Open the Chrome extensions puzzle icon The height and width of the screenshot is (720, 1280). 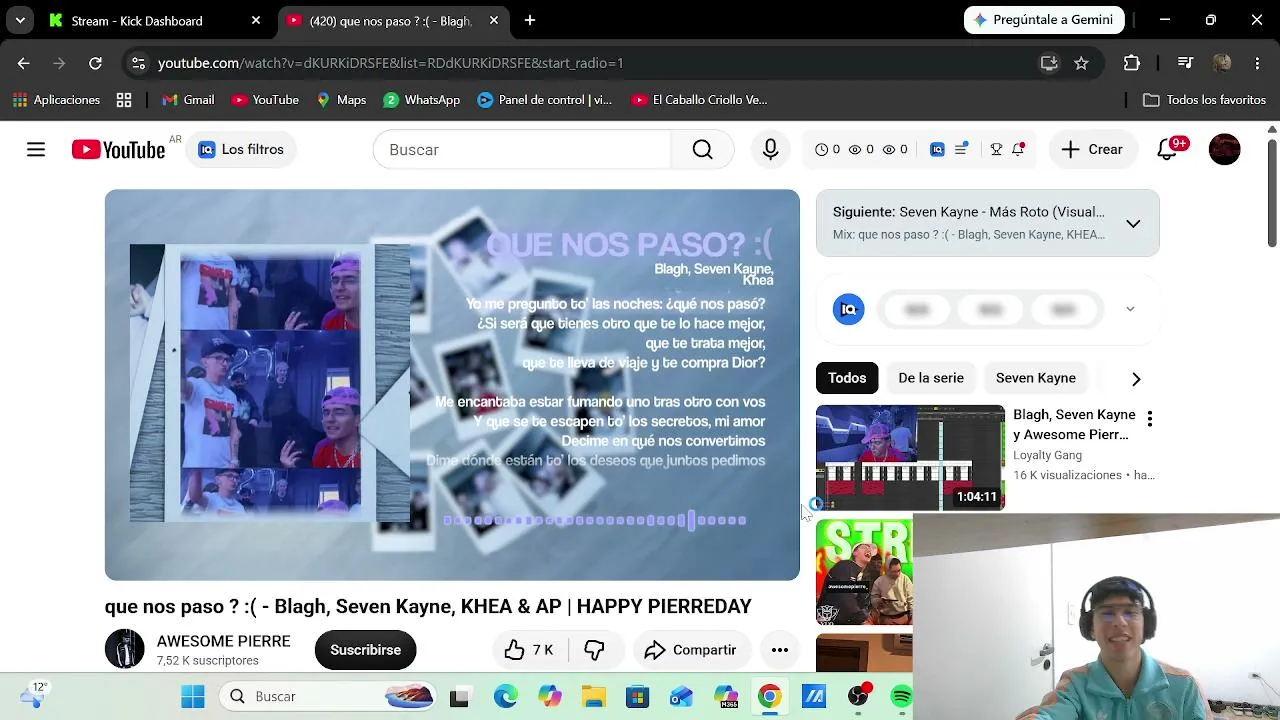[1132, 63]
